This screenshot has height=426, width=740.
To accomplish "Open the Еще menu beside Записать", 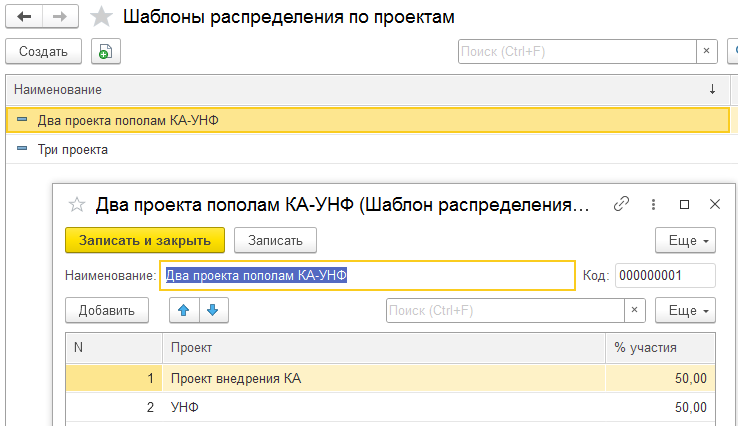I will [685, 240].
